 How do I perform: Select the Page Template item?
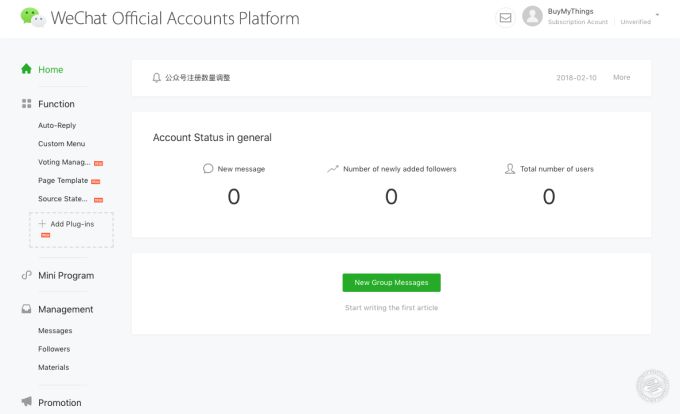(x=63, y=181)
